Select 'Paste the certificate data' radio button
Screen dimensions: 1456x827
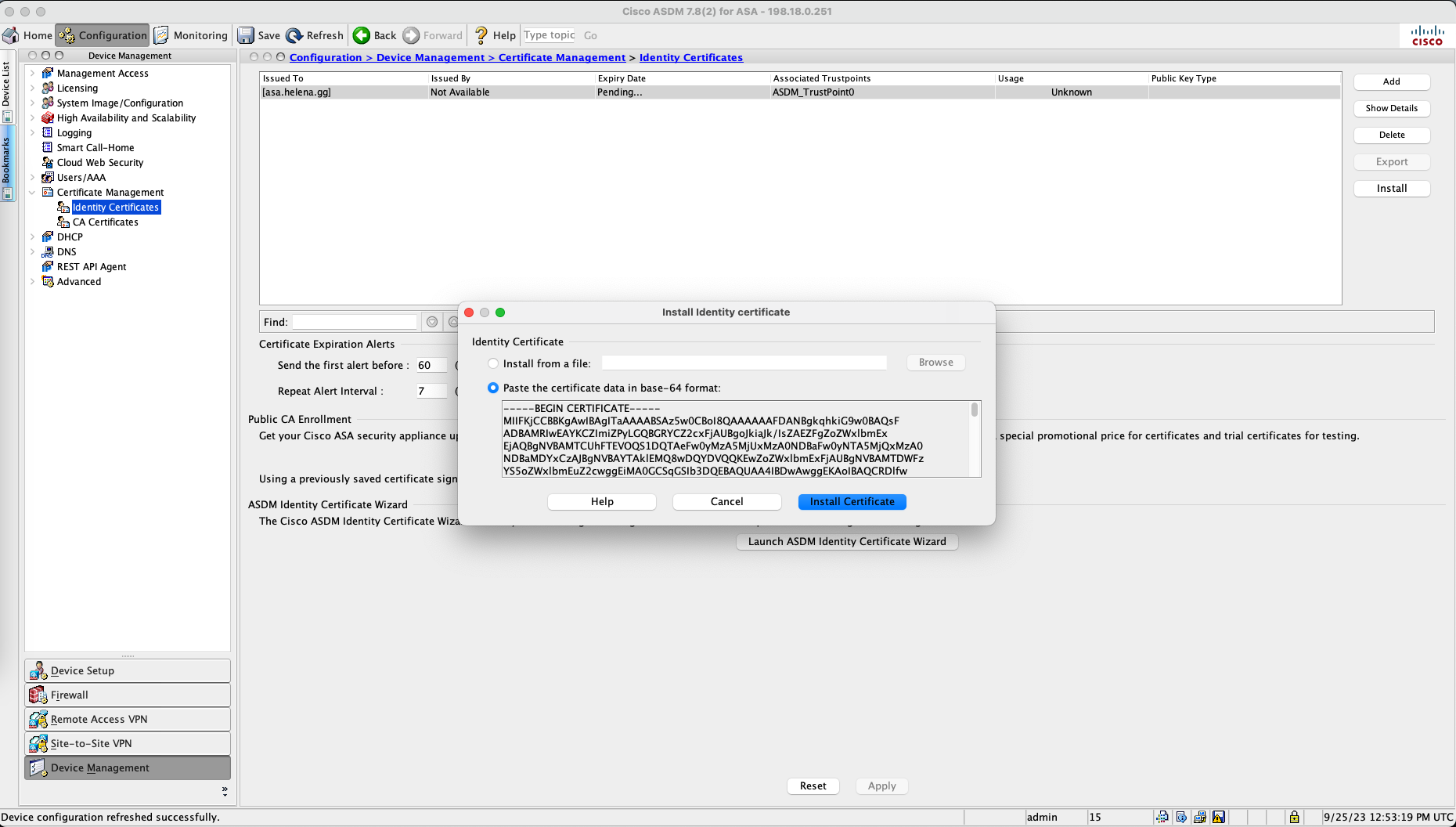click(493, 388)
